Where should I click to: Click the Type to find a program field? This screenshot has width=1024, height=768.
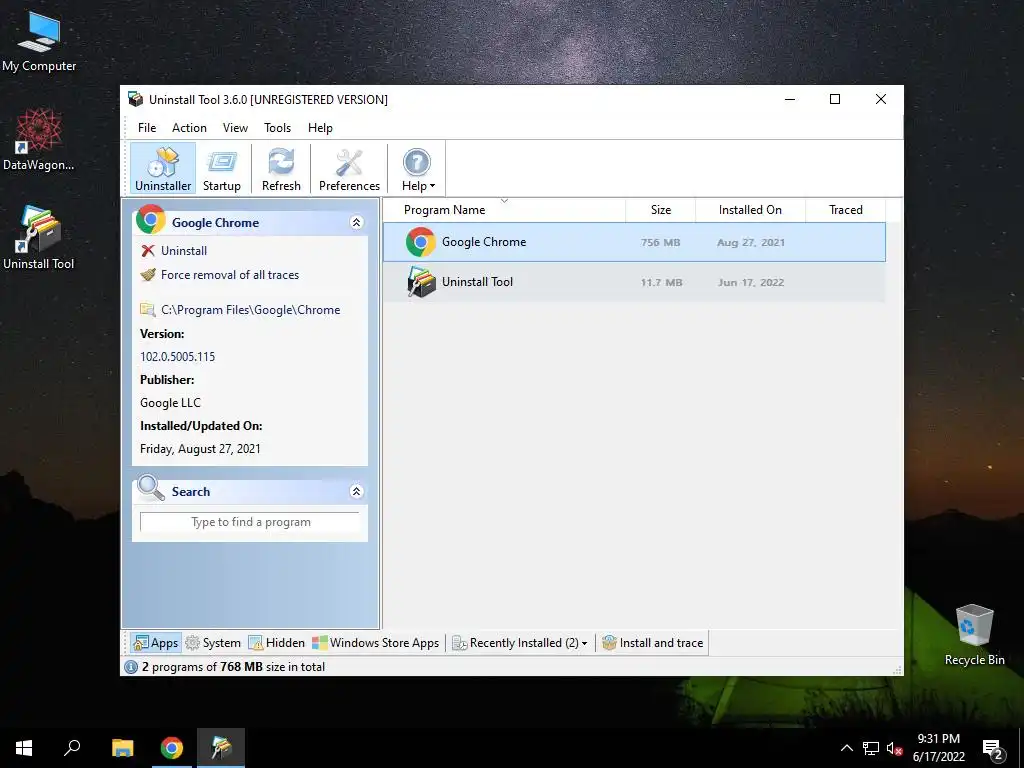[x=250, y=522]
